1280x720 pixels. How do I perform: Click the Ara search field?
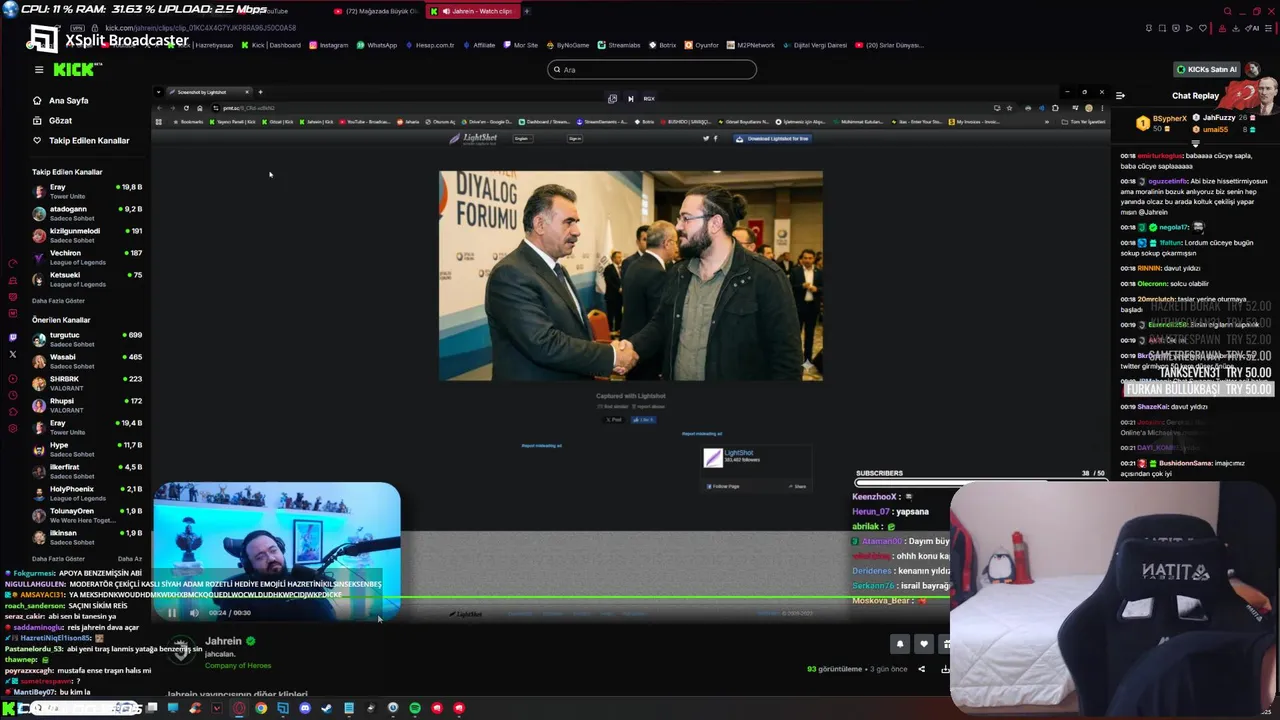pyautogui.click(x=652, y=70)
